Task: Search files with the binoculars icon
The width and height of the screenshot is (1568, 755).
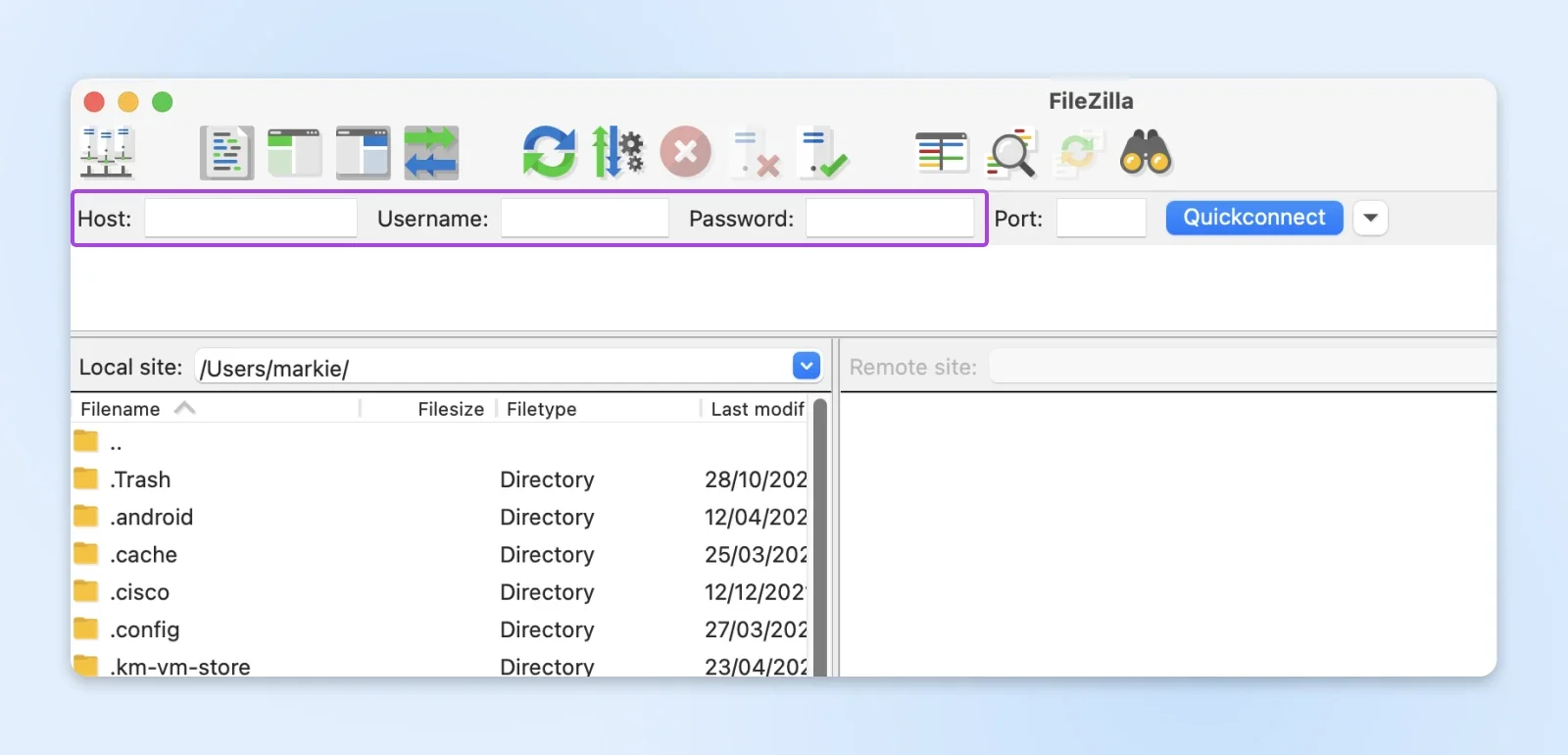Action: 1146,153
